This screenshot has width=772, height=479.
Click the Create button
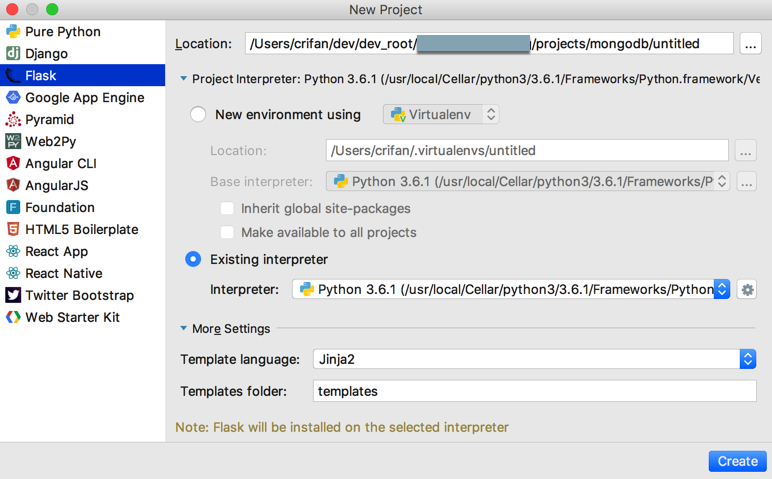(x=738, y=461)
